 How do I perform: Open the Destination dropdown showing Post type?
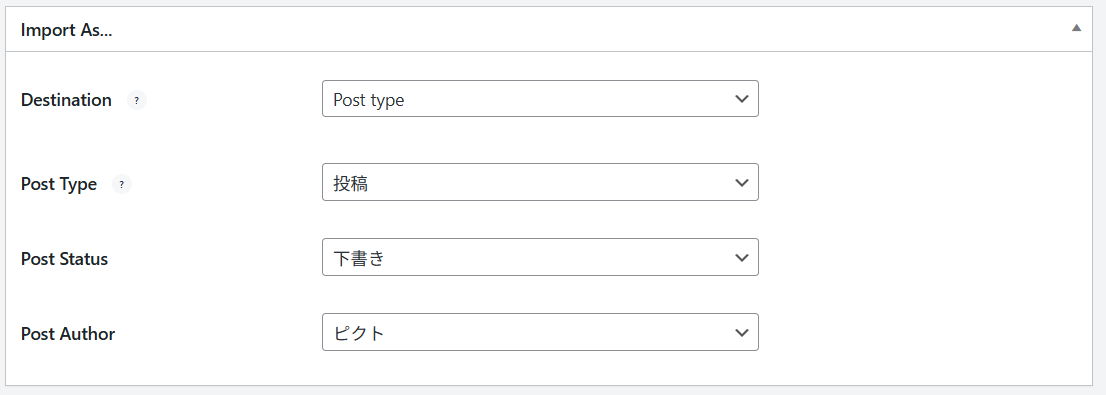click(540, 99)
